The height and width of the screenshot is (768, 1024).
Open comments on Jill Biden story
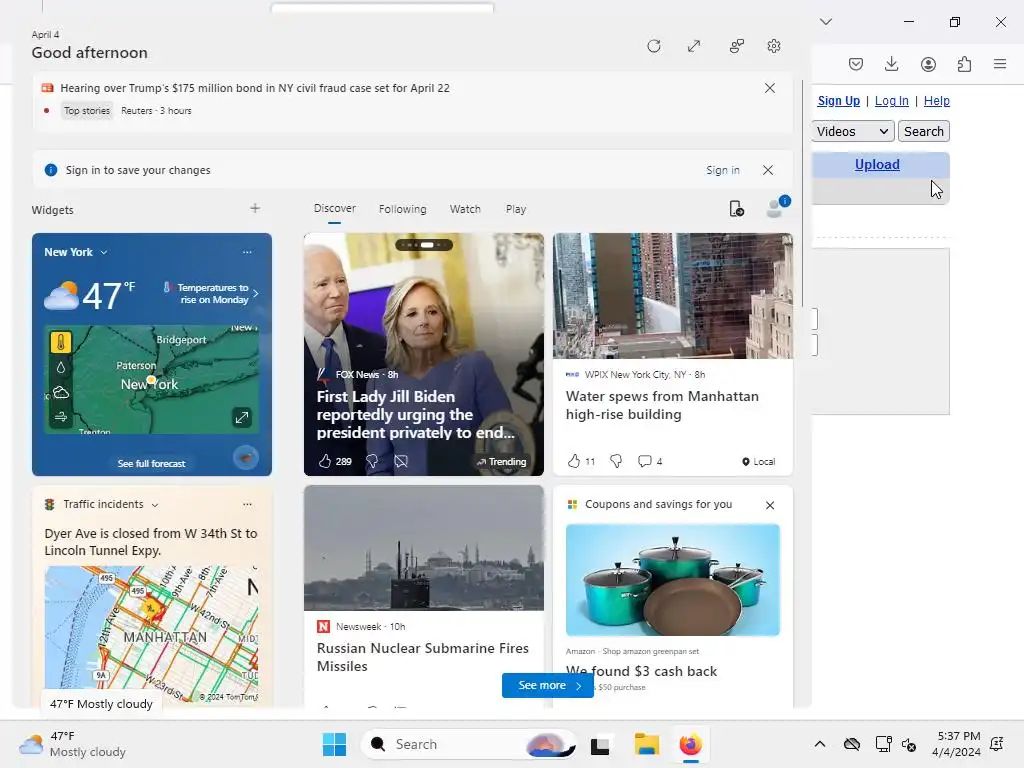point(401,461)
